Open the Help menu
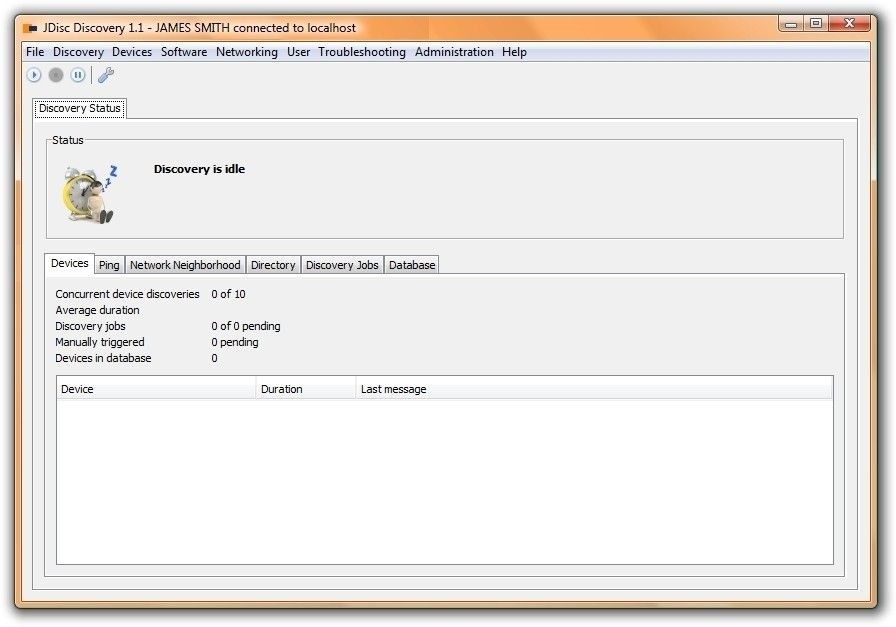The image size is (896, 627). coord(515,52)
